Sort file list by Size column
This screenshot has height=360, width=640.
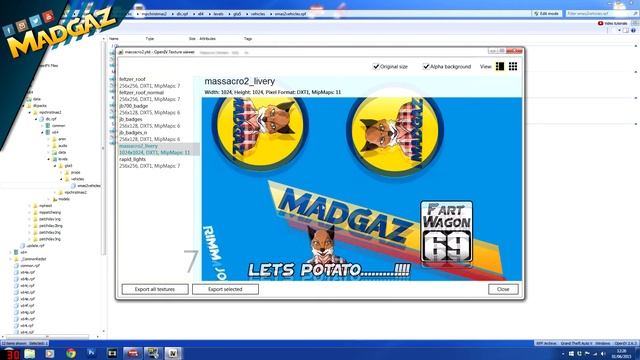click(x=192, y=38)
